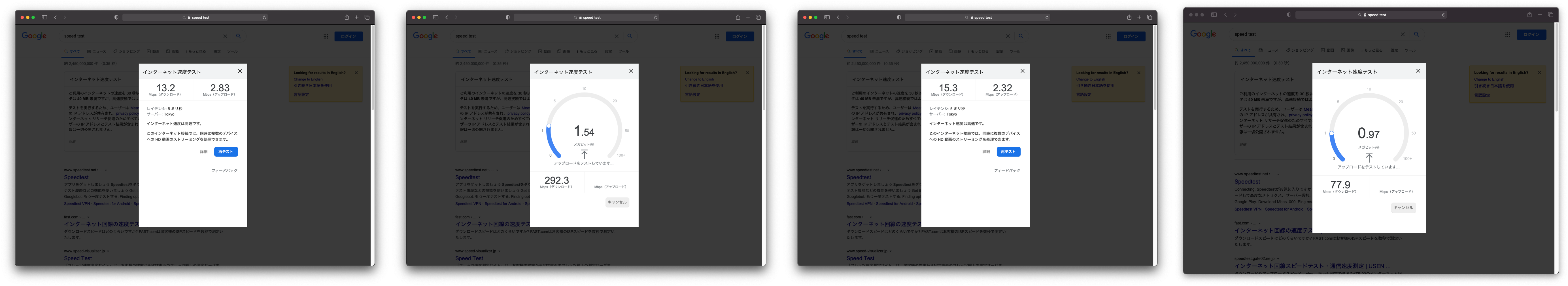Open the Speedtest result in the 13.2 Mbps window

(77, 177)
